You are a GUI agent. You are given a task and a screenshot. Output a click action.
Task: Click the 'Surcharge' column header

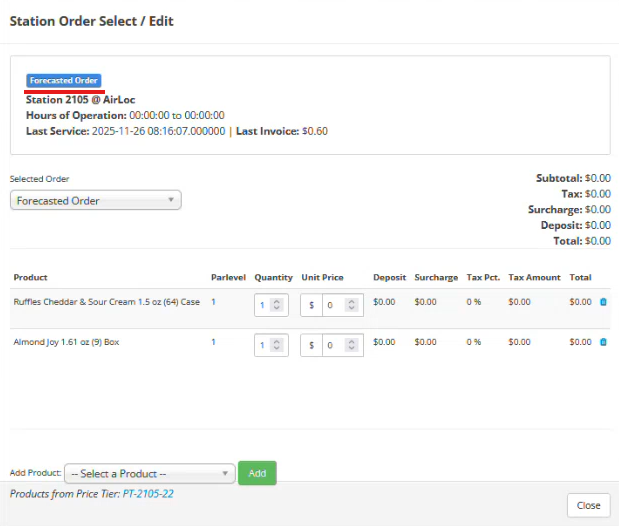(436, 277)
